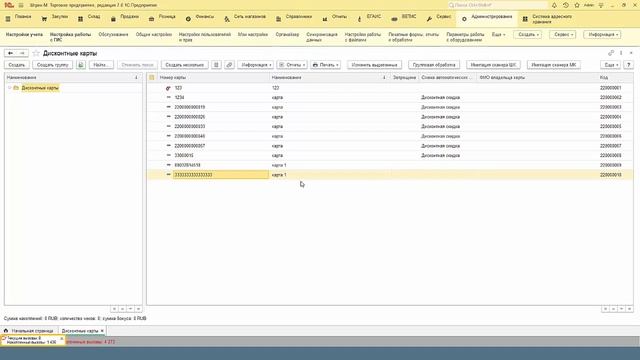Click Имитация сканера ШК button
This screenshot has height=360, width=640.
pyautogui.click(x=493, y=65)
